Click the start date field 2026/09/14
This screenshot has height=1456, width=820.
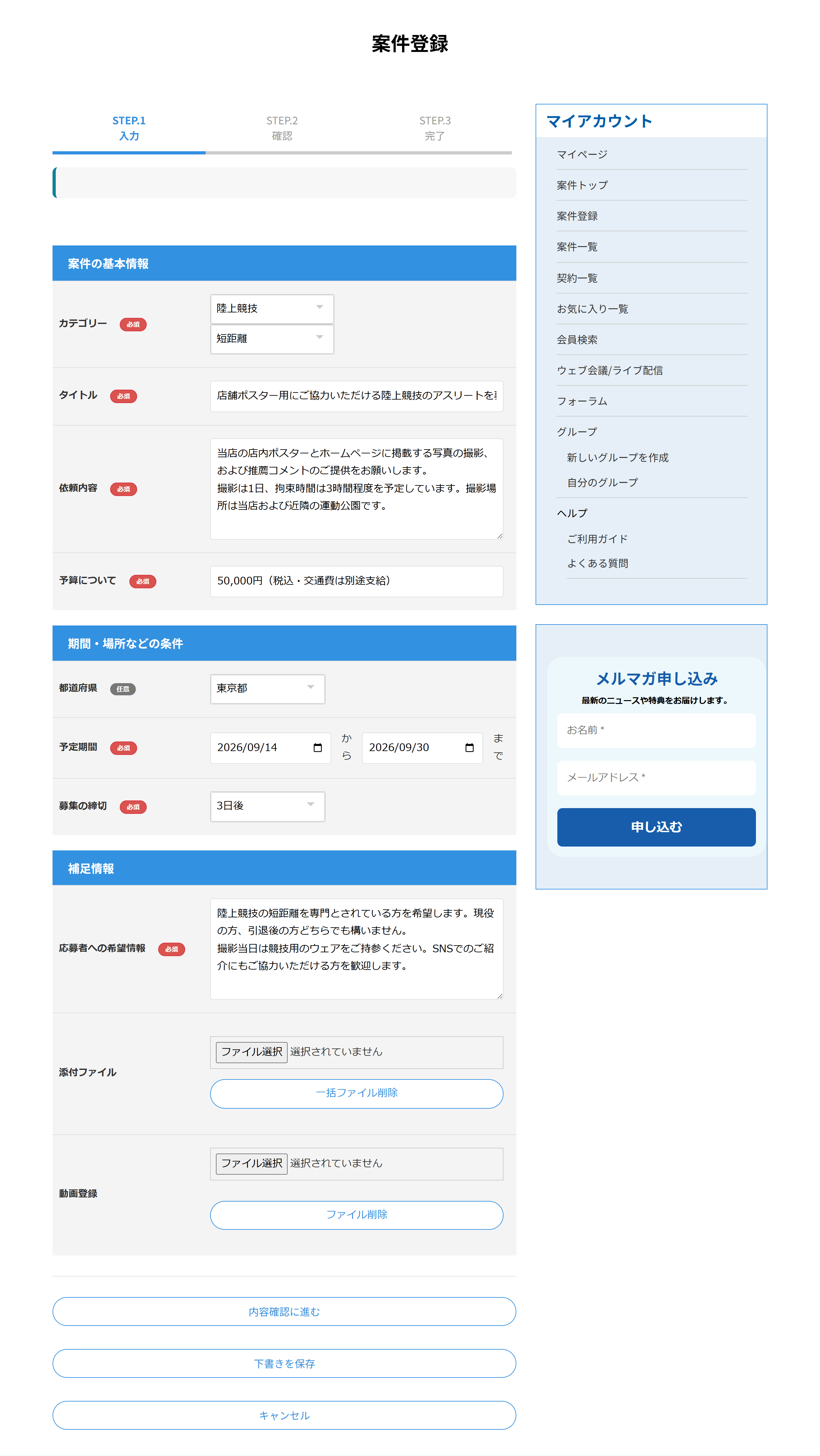270,748
